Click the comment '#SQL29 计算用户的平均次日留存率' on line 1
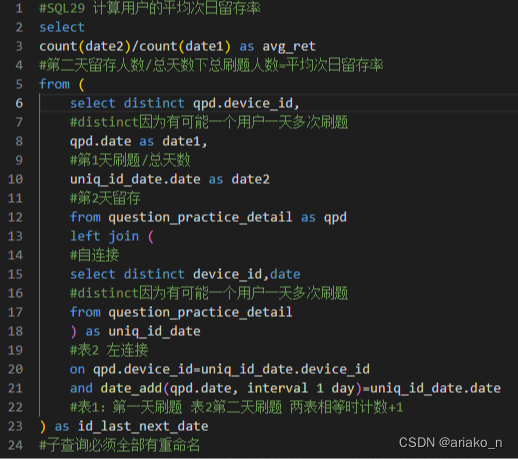The width and height of the screenshot is (518, 459). click(150, 8)
